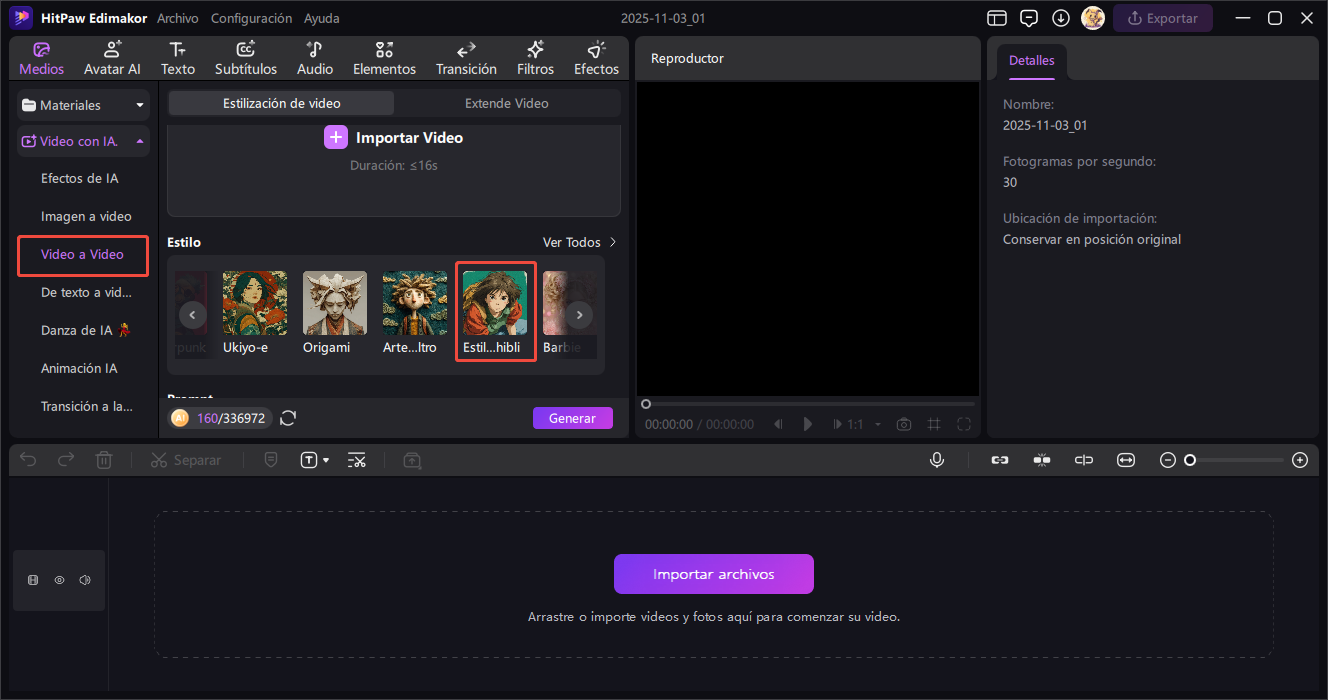This screenshot has width=1328, height=700.
Task: Open the Avatar AI panel
Action: point(112,58)
